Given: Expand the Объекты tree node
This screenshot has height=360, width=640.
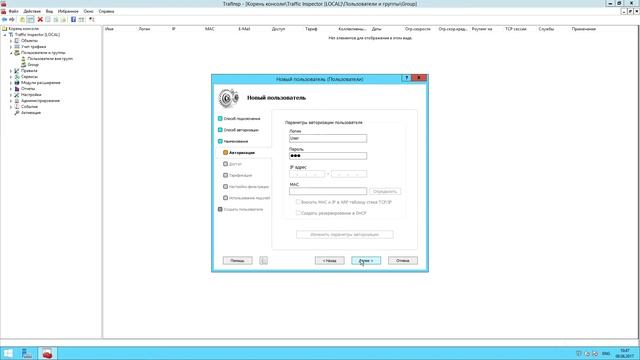Looking at the screenshot, I should coord(11,41).
